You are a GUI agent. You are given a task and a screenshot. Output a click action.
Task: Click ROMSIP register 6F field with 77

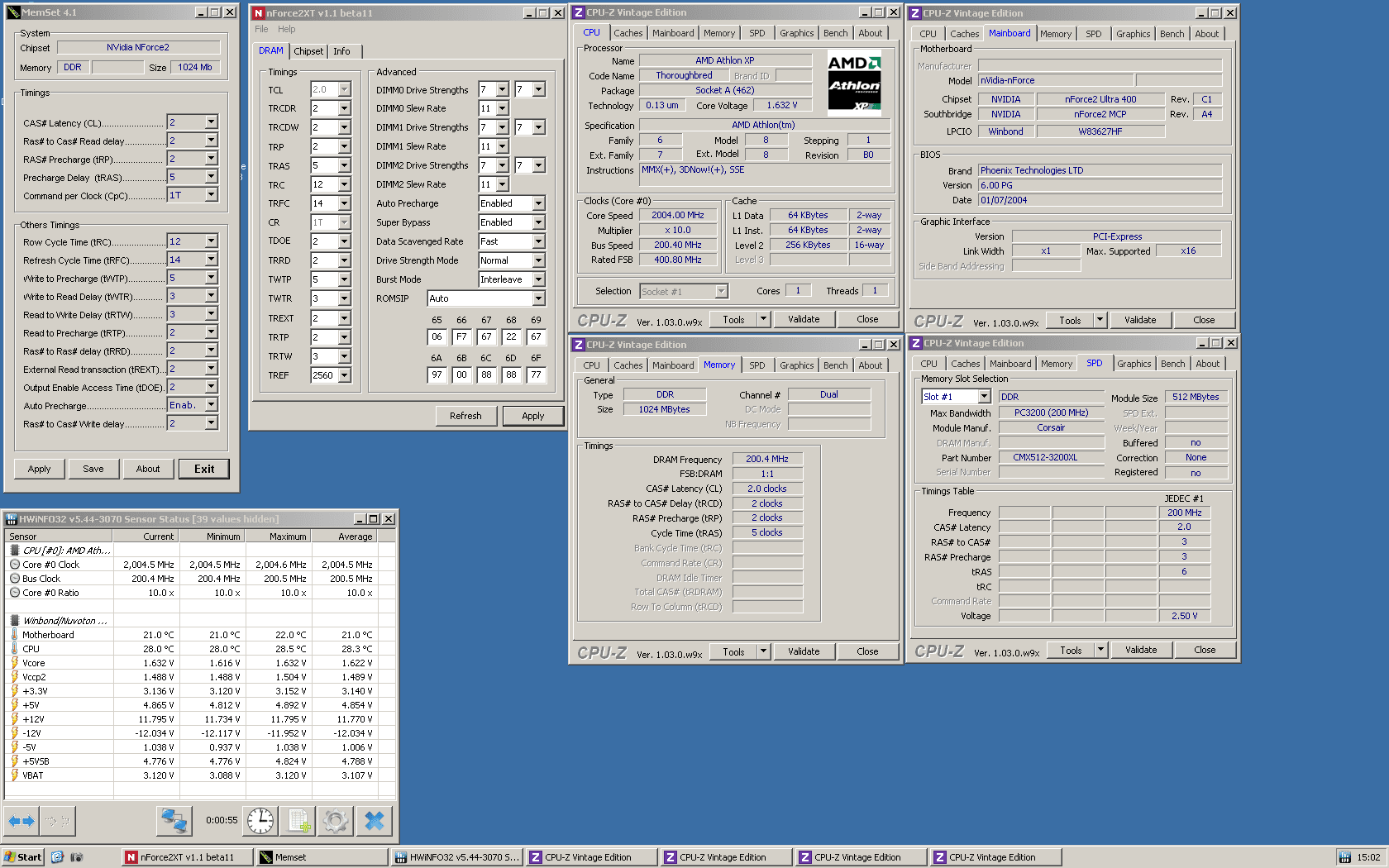click(x=536, y=374)
